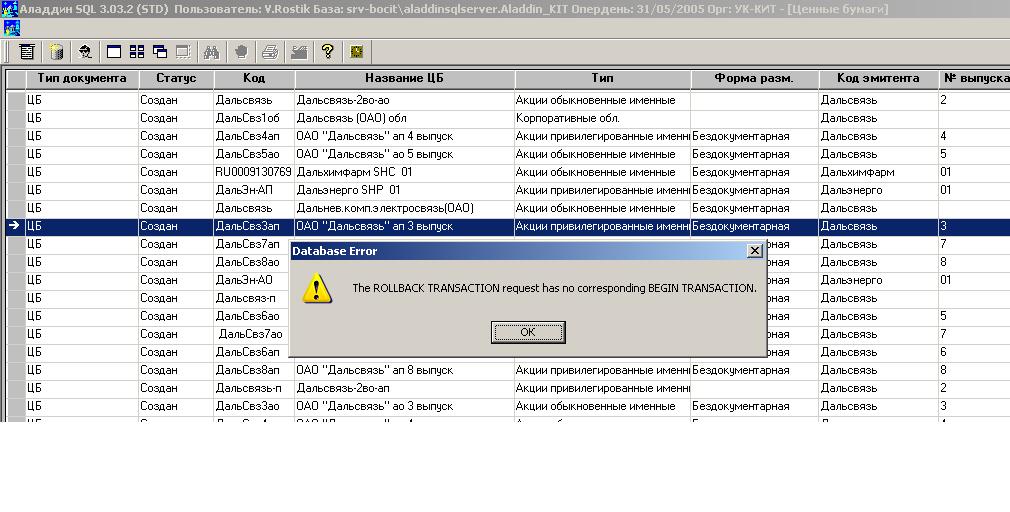Click highlighted cell 'ОАО "Дальсвязь" ап 3 выпуск'

click(404, 227)
